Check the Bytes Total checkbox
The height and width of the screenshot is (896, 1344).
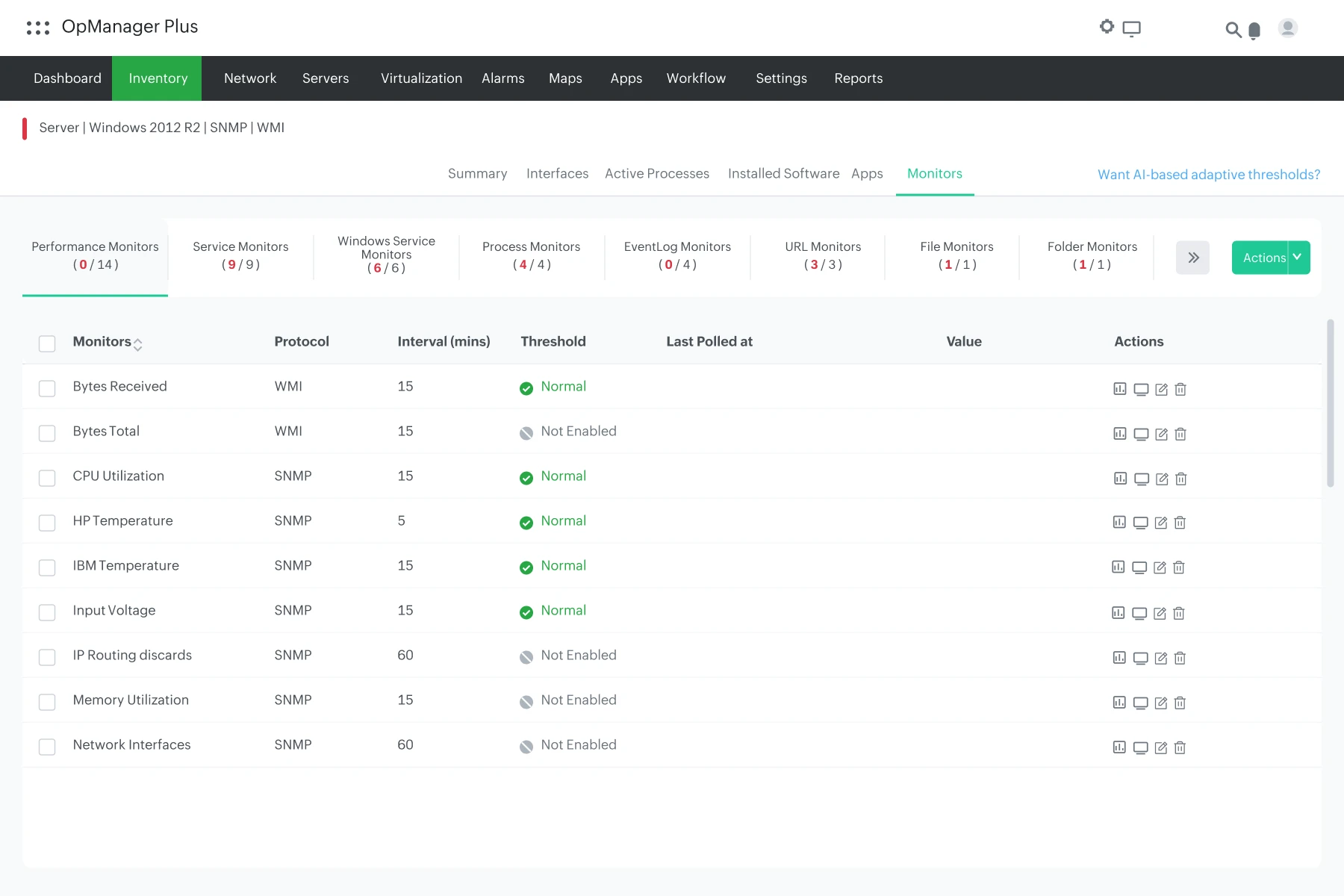47,433
